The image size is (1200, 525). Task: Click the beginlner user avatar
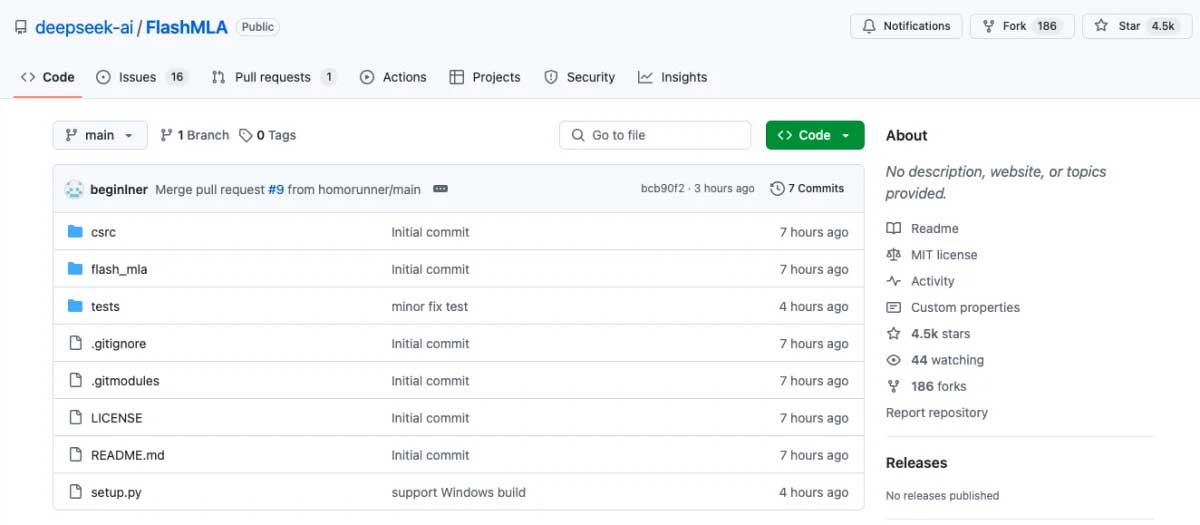click(74, 189)
